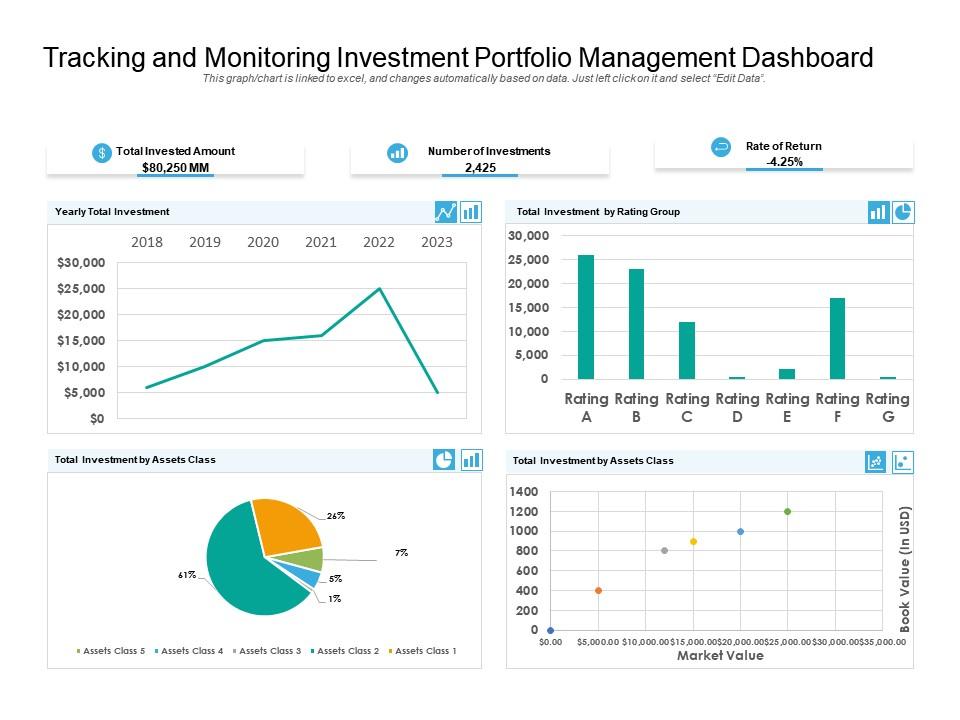The height and width of the screenshot is (720, 960).
Task: Click the 2018 year label
Action: tap(147, 242)
